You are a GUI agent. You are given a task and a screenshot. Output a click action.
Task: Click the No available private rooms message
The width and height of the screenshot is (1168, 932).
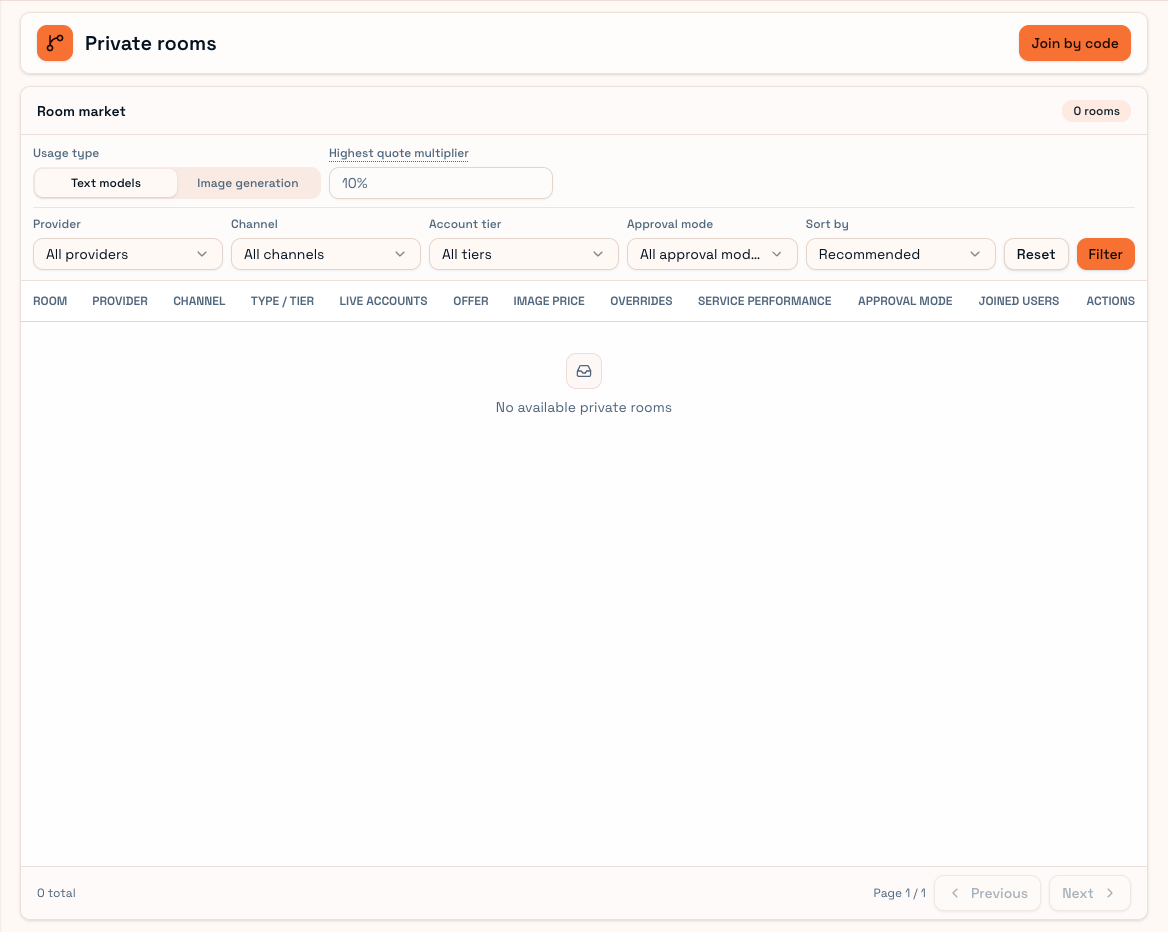pos(584,408)
